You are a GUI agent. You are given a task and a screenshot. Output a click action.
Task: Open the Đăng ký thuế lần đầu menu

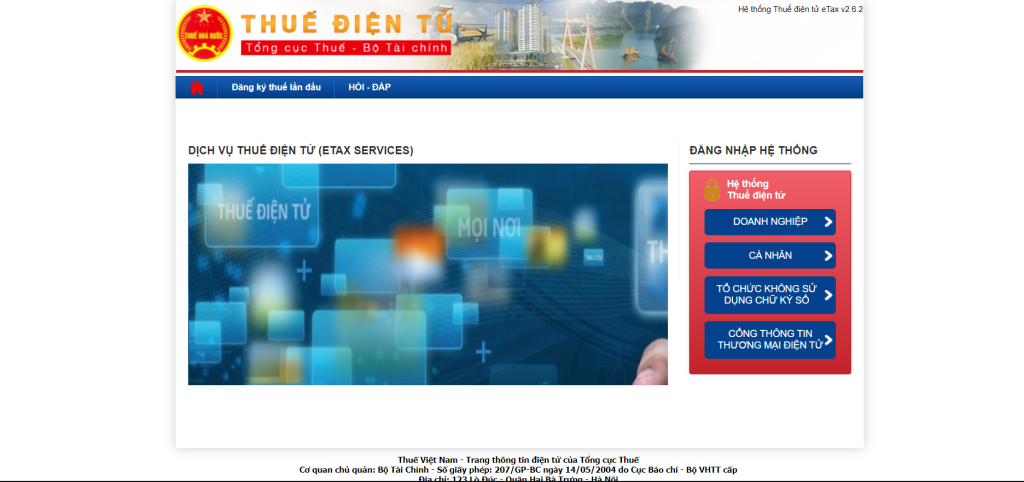tap(276, 88)
